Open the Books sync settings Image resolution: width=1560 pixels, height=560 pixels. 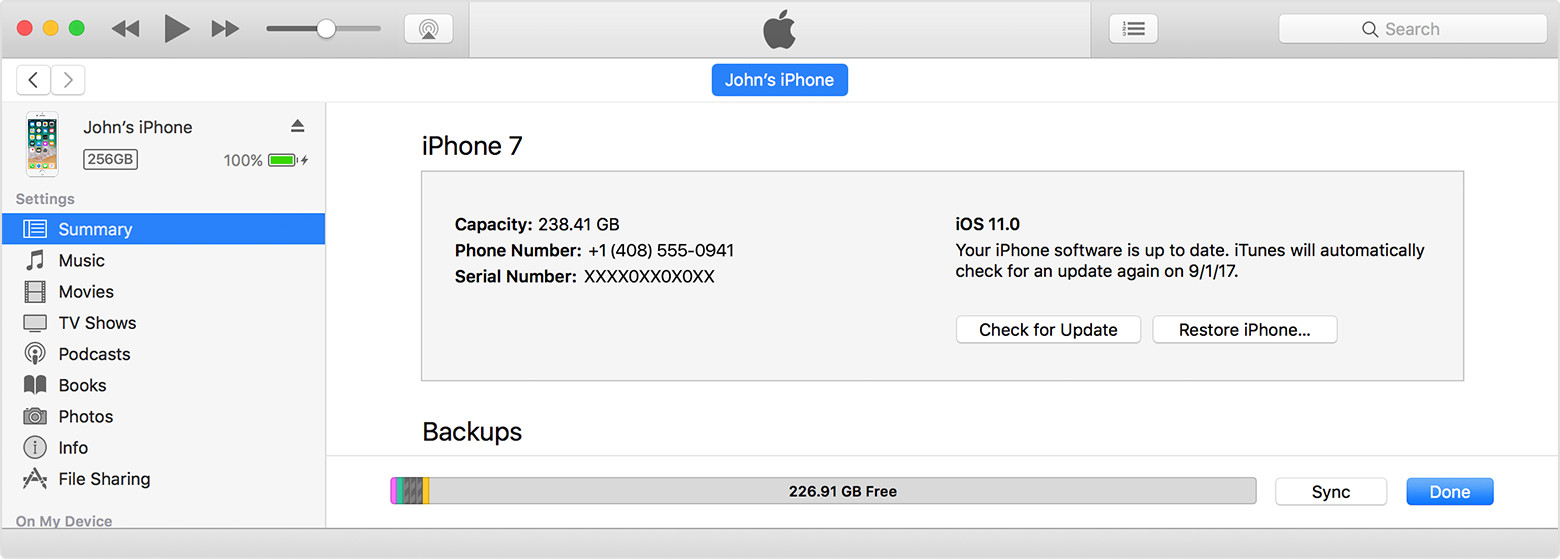pyautogui.click(x=163, y=385)
